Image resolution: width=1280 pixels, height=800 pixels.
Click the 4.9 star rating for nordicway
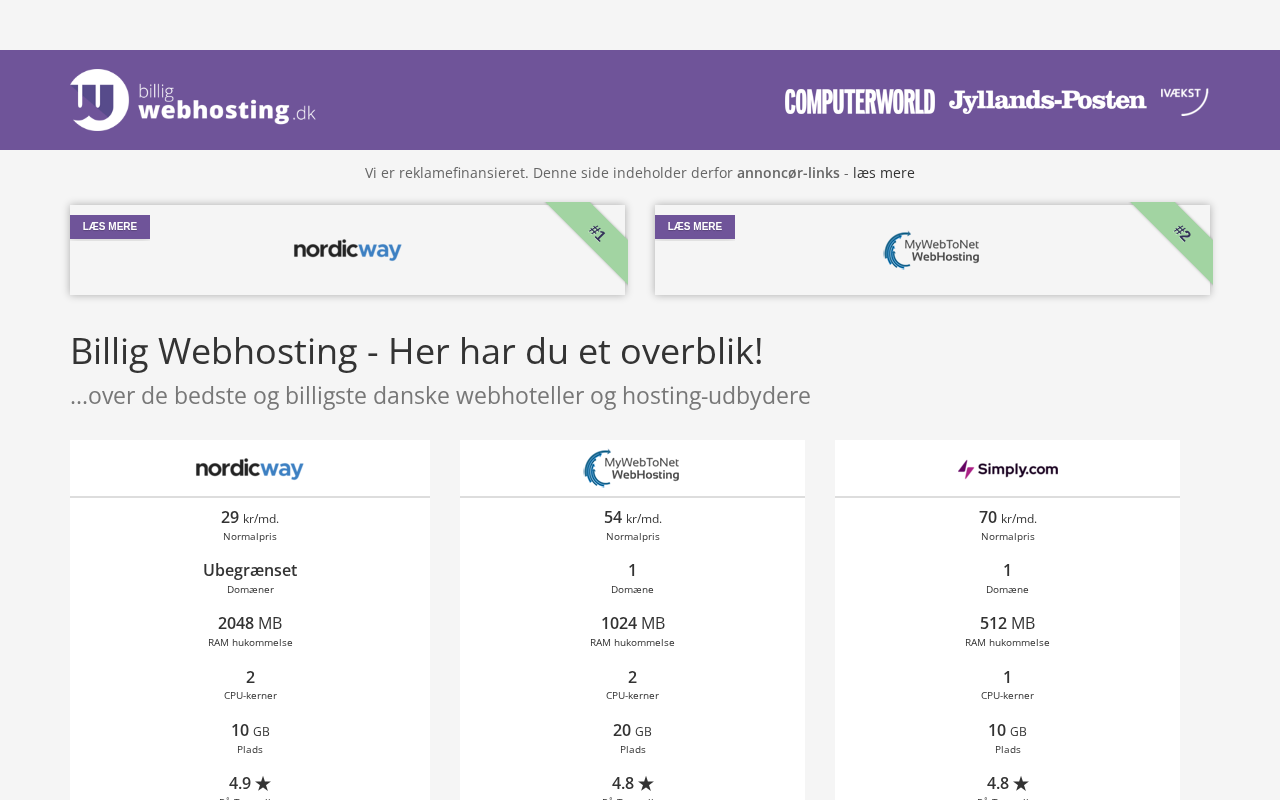[250, 783]
